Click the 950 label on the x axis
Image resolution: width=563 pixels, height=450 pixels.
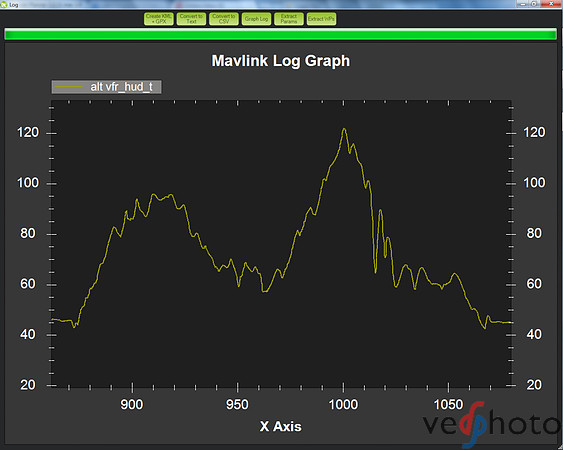(237, 405)
